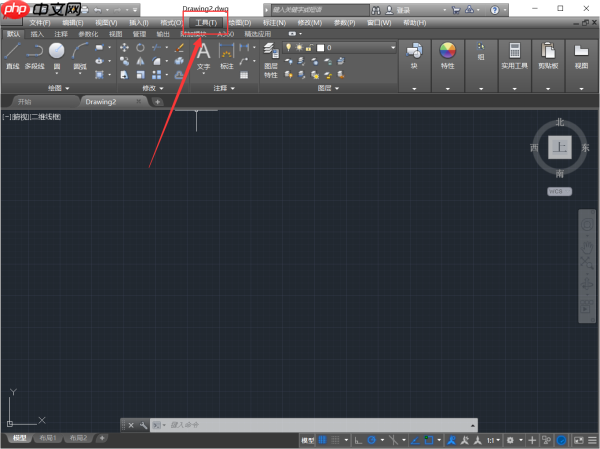Select the Line (直线) tool
This screenshot has width=600, height=449.
[x=13, y=56]
